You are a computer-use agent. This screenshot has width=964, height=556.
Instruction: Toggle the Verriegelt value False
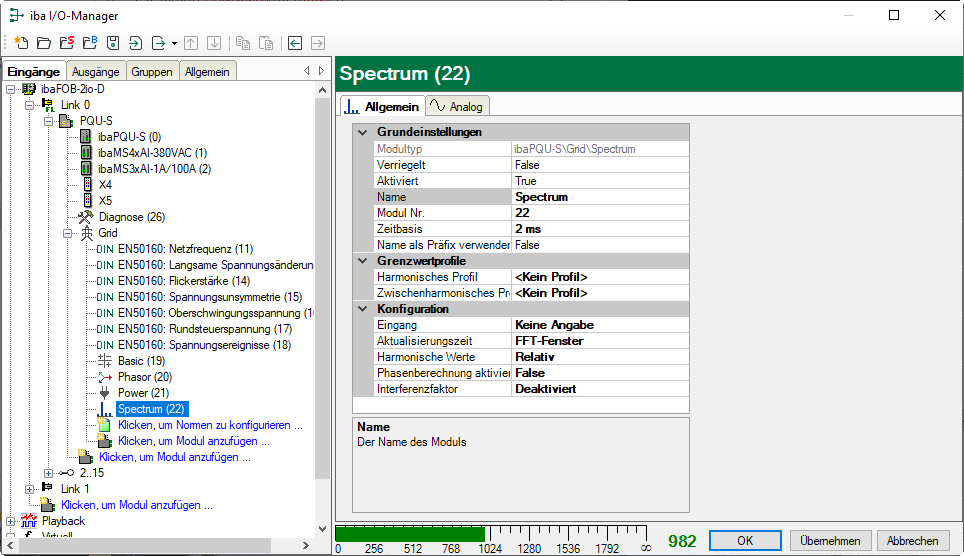click(x=527, y=165)
